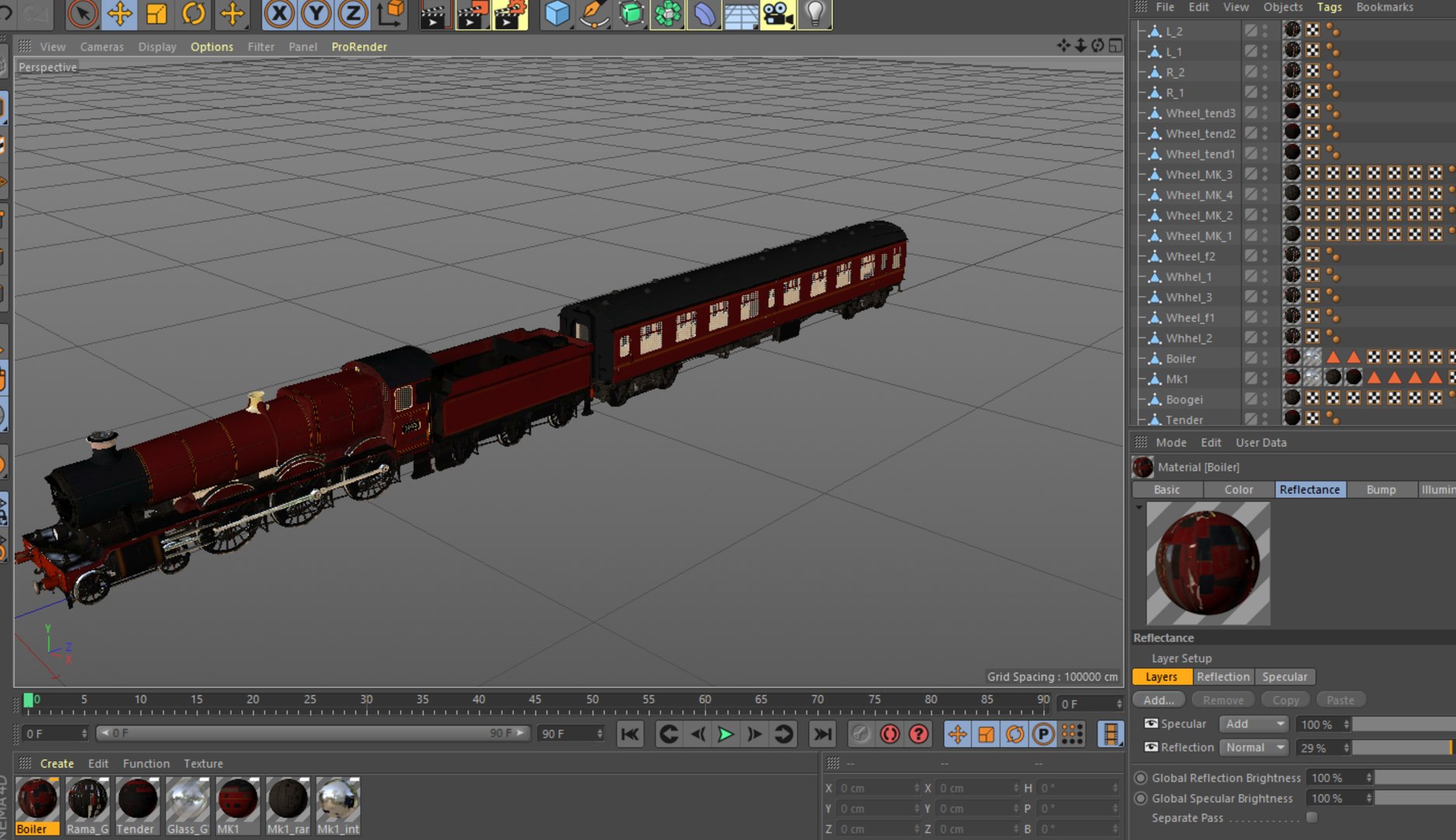The image size is (1456, 840).
Task: Click Render to Picture Viewer icon
Action: [x=472, y=14]
